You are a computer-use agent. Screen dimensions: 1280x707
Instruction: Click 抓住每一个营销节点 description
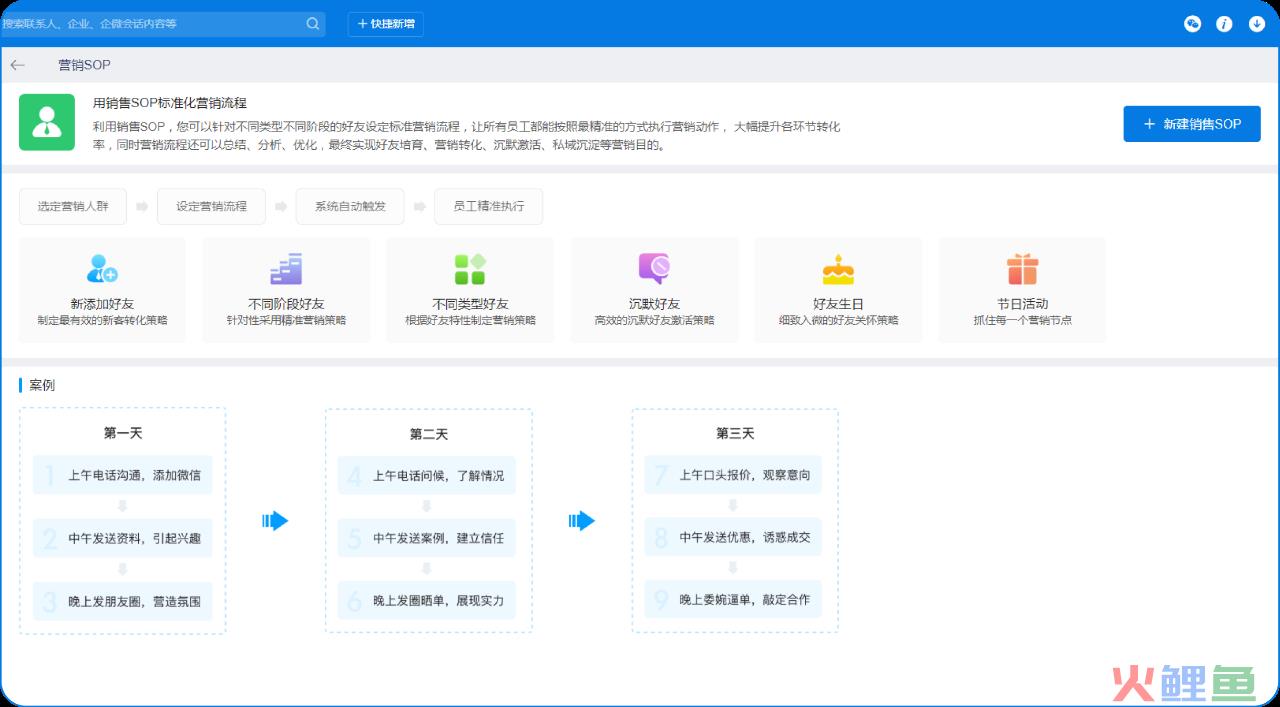[x=1022, y=321]
